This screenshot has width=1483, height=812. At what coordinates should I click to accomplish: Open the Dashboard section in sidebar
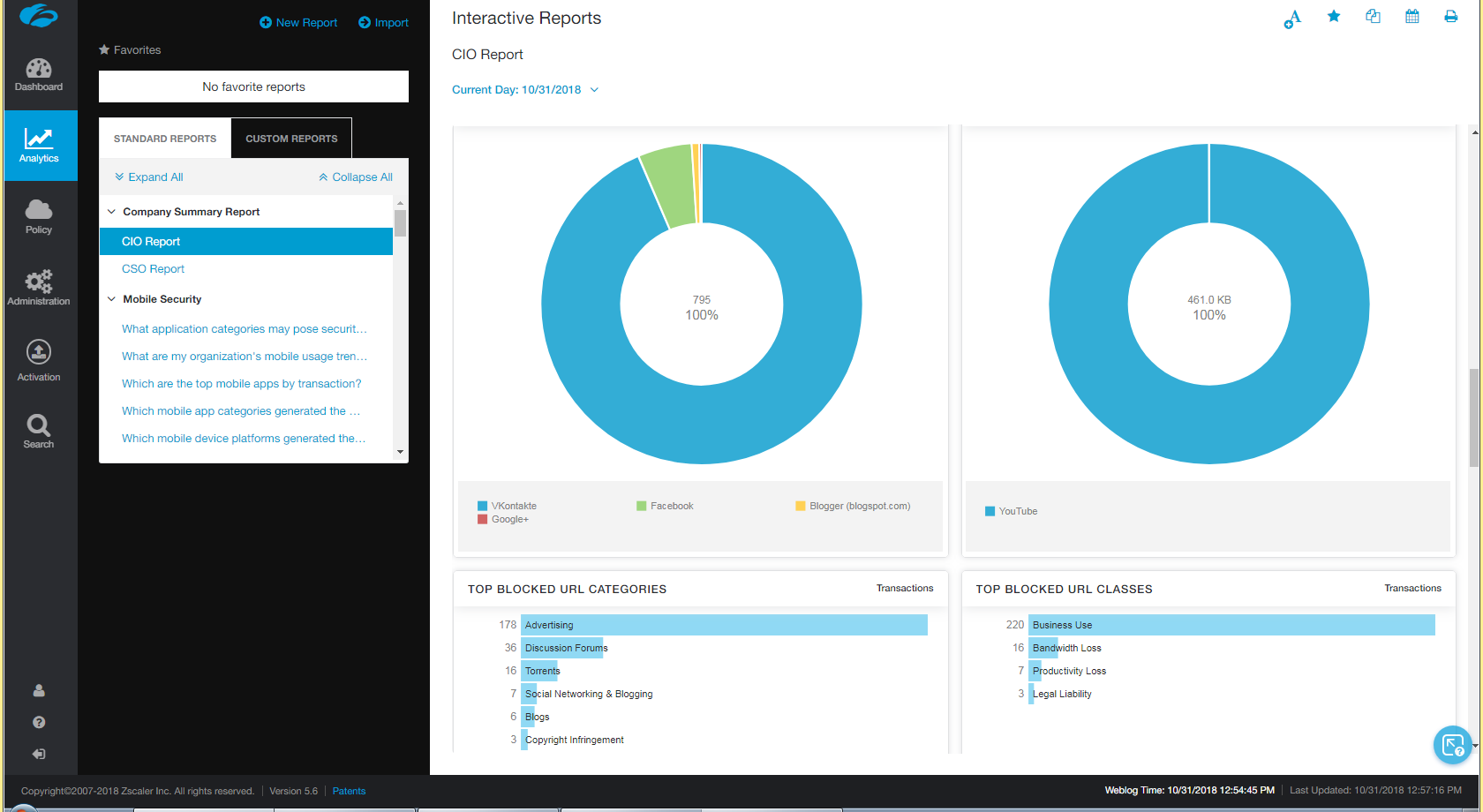(39, 75)
